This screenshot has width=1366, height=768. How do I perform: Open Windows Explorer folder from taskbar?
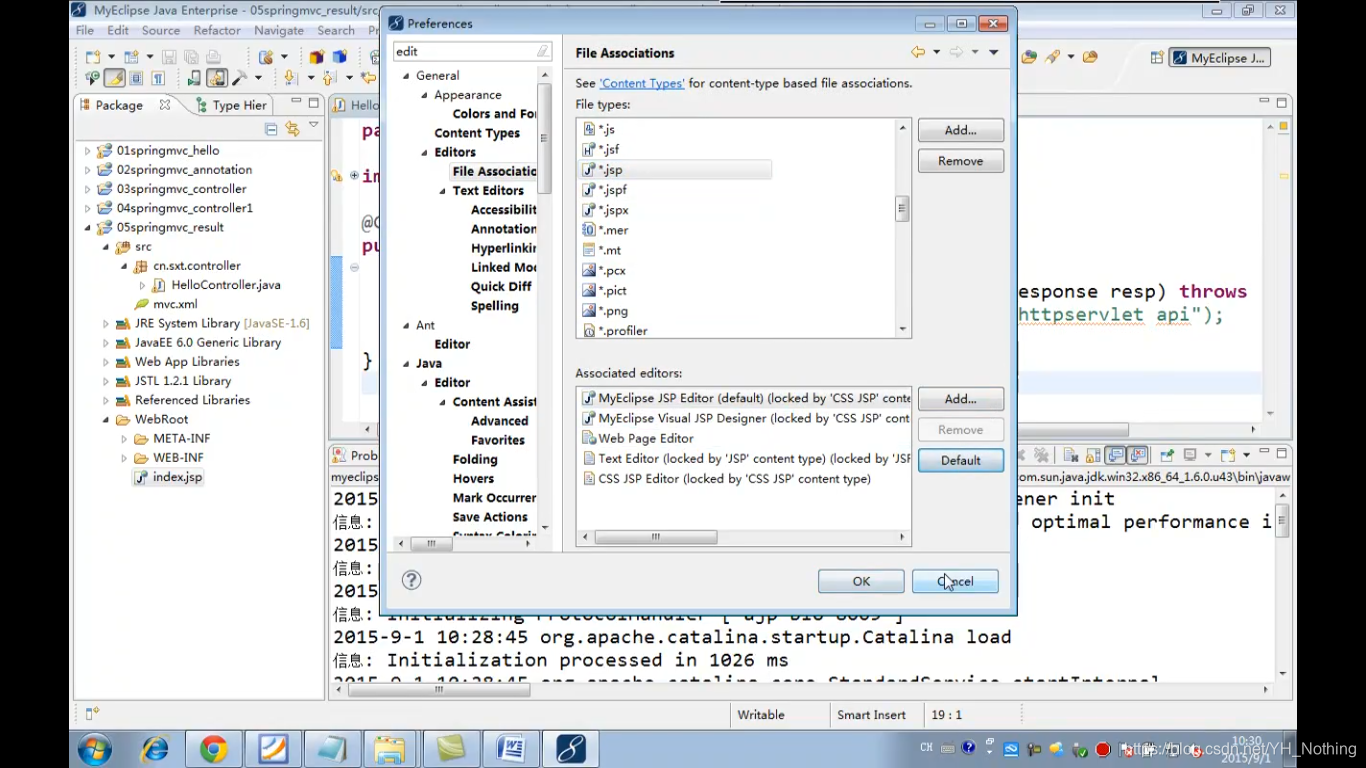(389, 749)
